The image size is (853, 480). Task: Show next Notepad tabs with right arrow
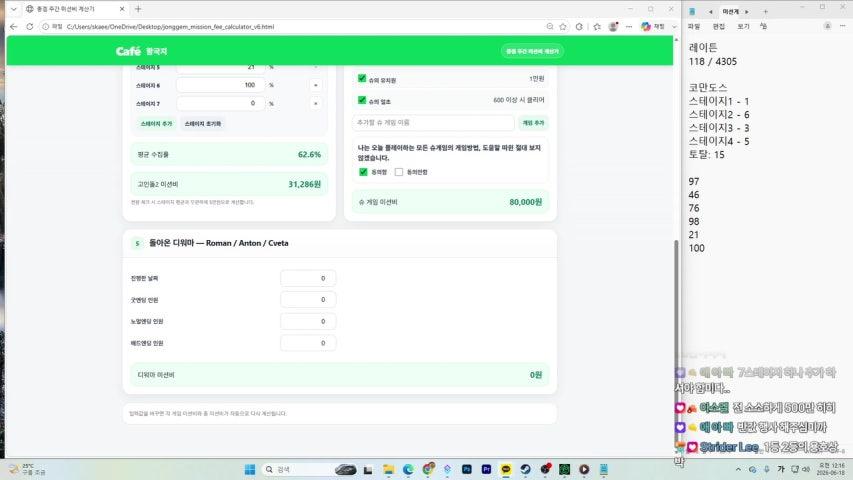pos(747,11)
